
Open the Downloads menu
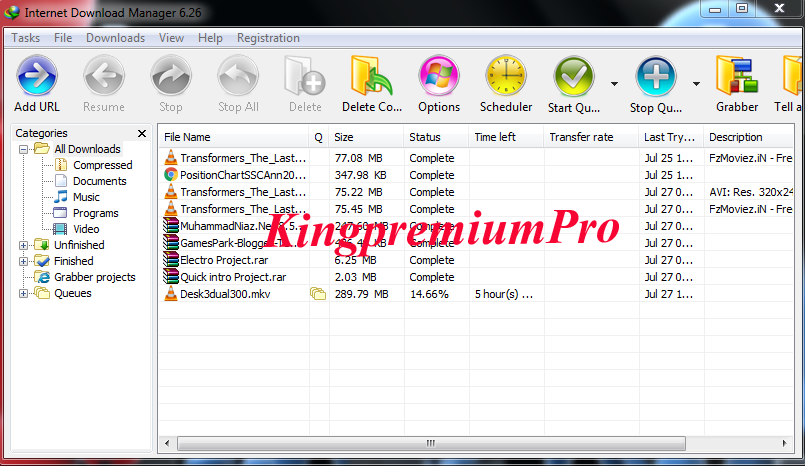tap(116, 38)
